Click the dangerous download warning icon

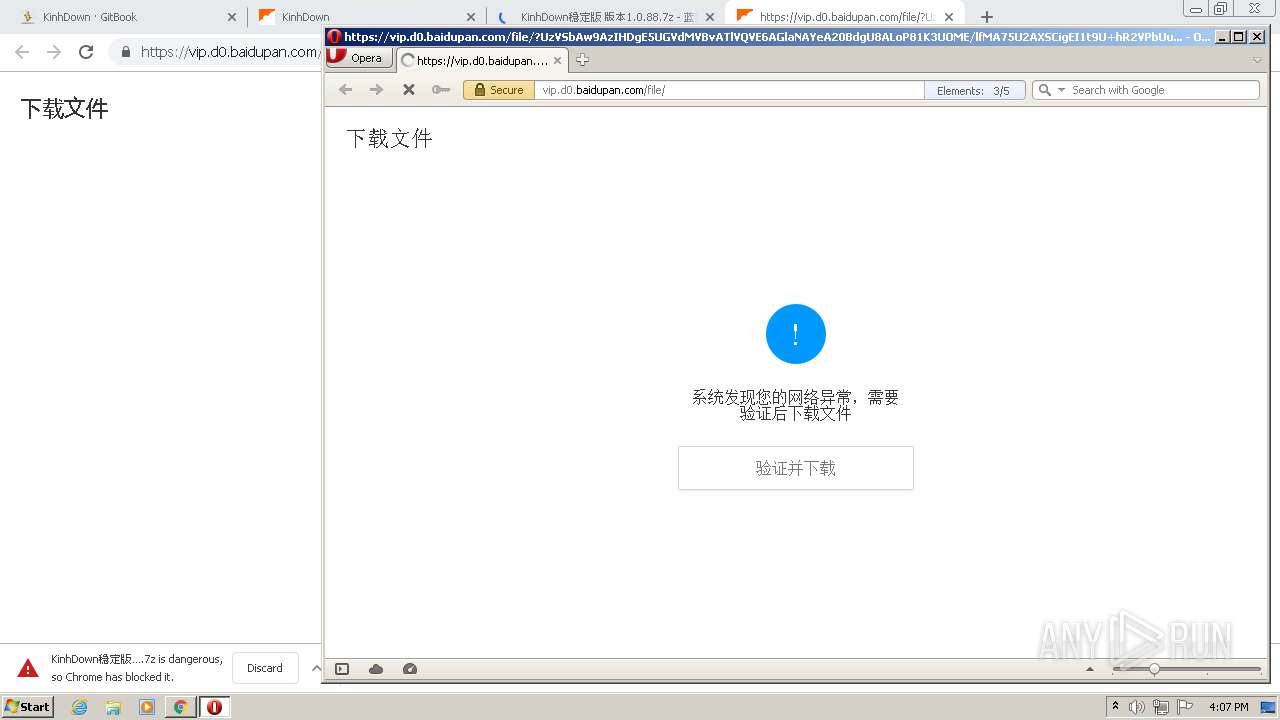click(28, 668)
